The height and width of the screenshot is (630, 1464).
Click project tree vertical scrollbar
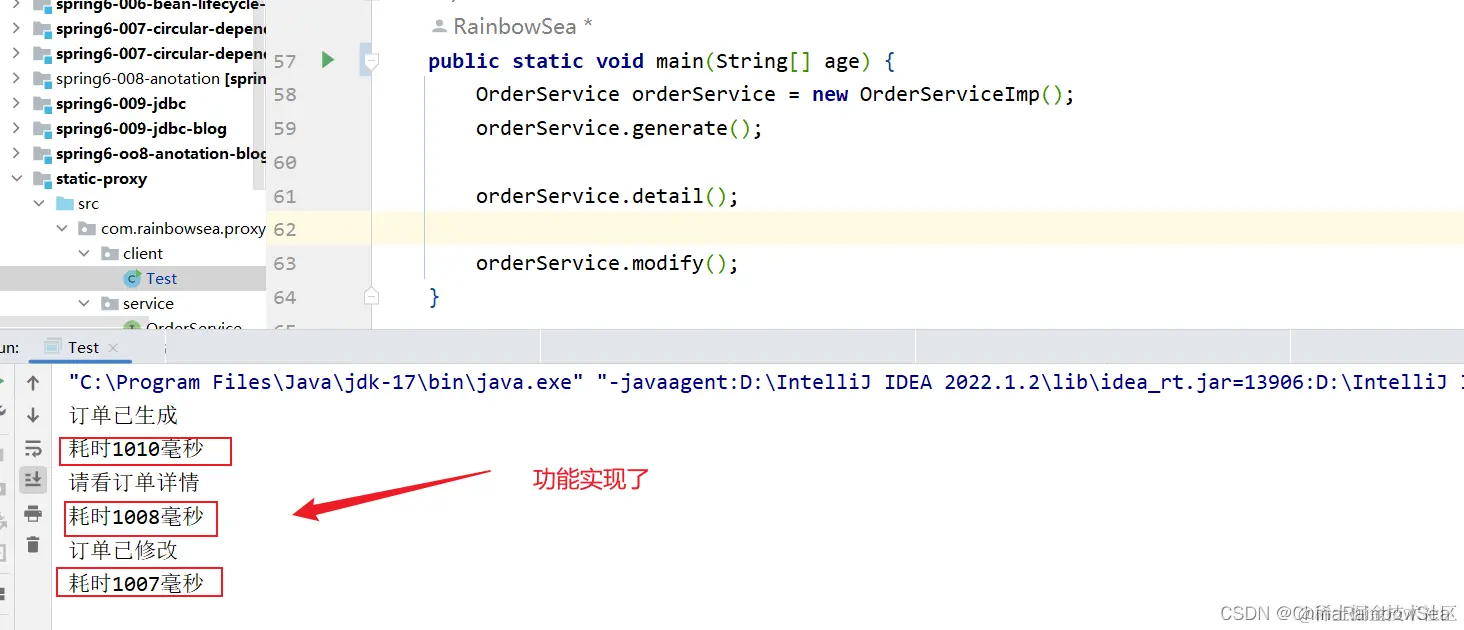click(259, 95)
